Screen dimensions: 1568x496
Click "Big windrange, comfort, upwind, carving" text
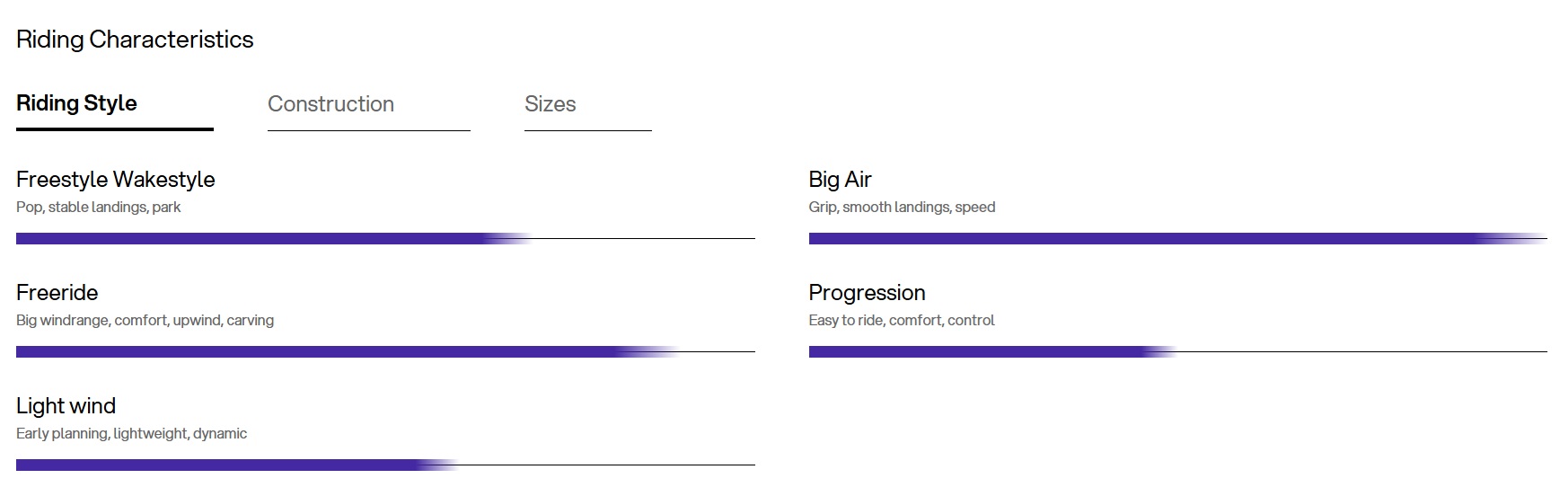pyautogui.click(x=145, y=321)
